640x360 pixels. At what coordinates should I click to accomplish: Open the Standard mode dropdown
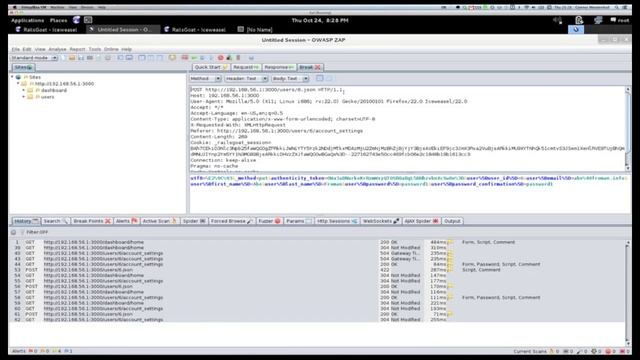tap(34, 58)
